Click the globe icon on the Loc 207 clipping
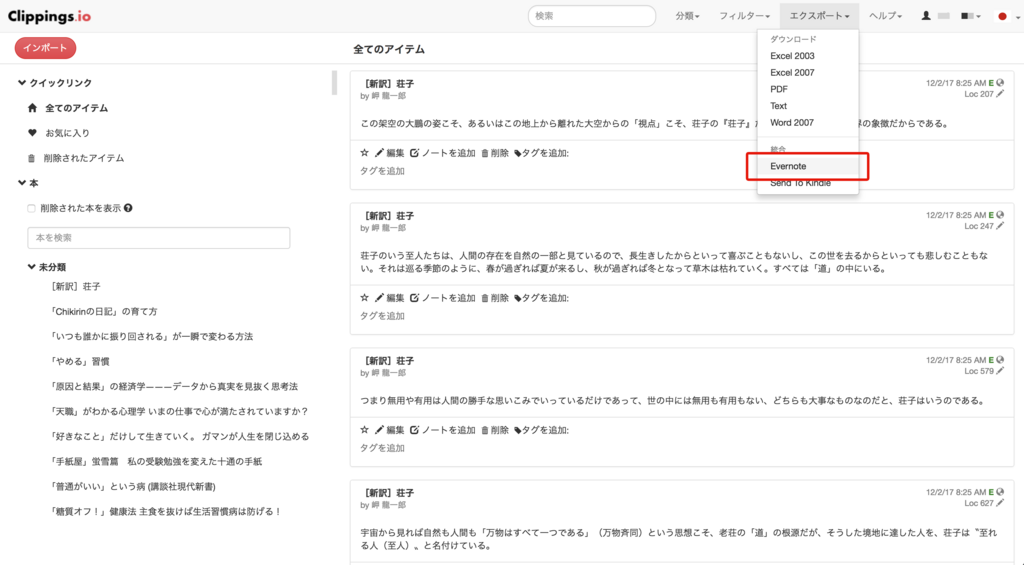This screenshot has width=1024, height=565. click(x=1000, y=83)
